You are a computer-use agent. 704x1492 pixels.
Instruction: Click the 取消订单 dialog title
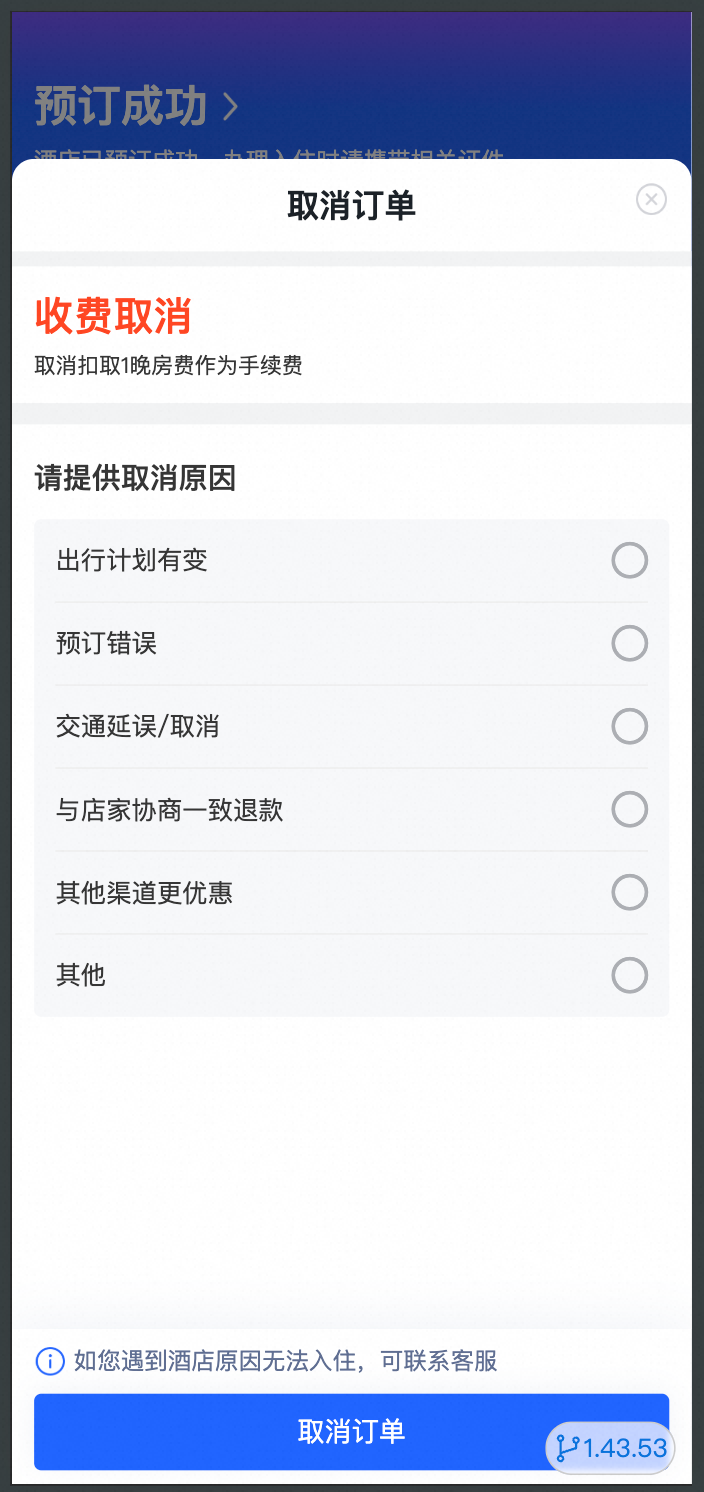(x=351, y=206)
